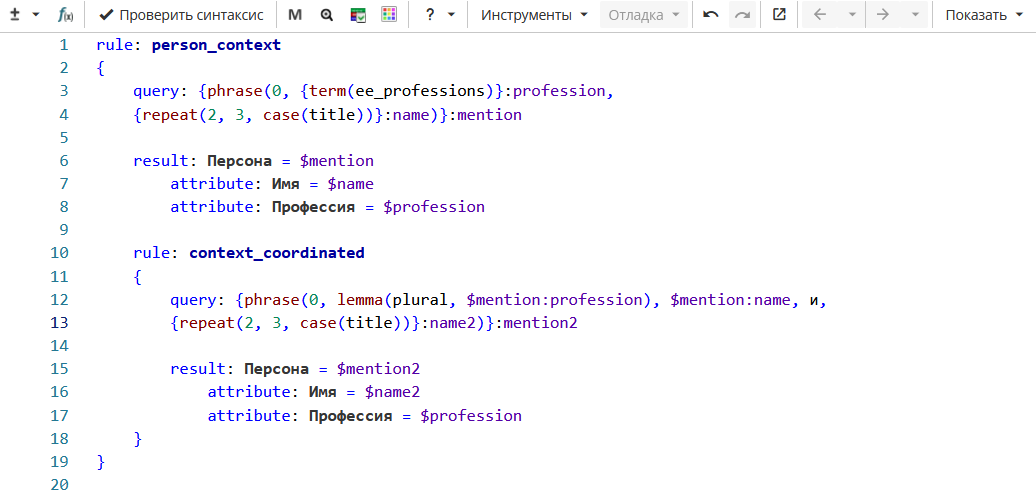This screenshot has height=494, width=1036.
Task: Expand forward navigation history dropdown
Action: click(x=915, y=15)
